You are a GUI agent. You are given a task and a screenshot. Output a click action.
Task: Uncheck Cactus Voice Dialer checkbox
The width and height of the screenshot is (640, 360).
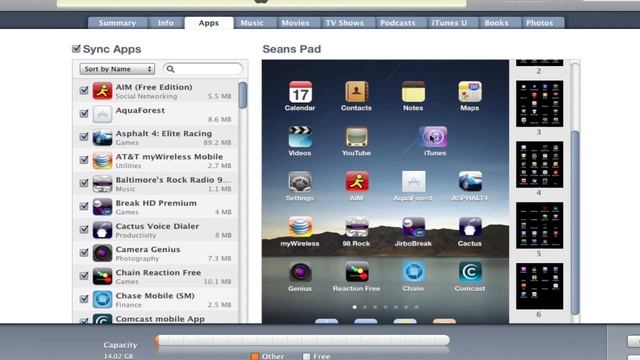pos(84,229)
